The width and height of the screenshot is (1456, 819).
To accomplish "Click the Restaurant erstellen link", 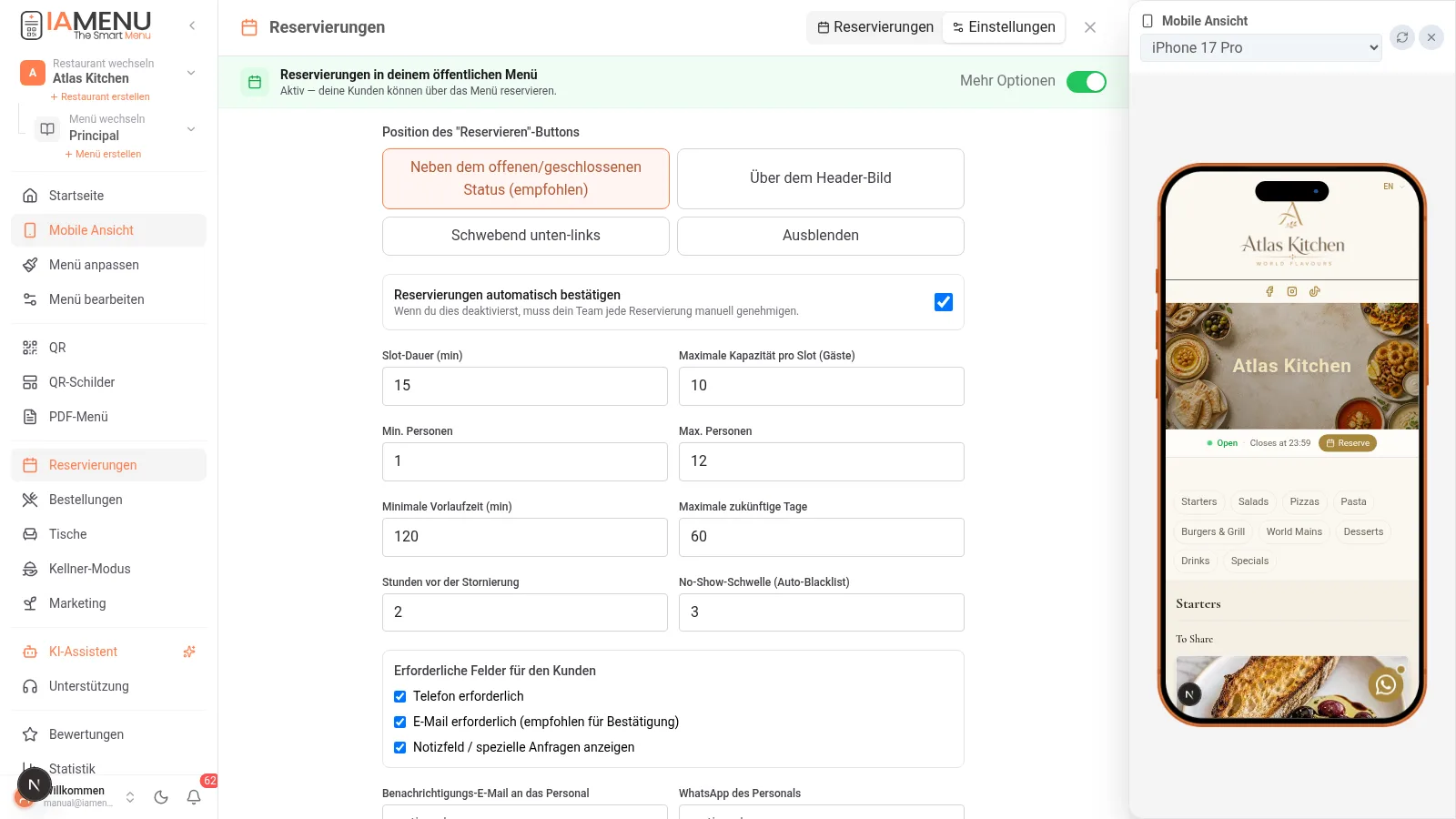I will [100, 96].
